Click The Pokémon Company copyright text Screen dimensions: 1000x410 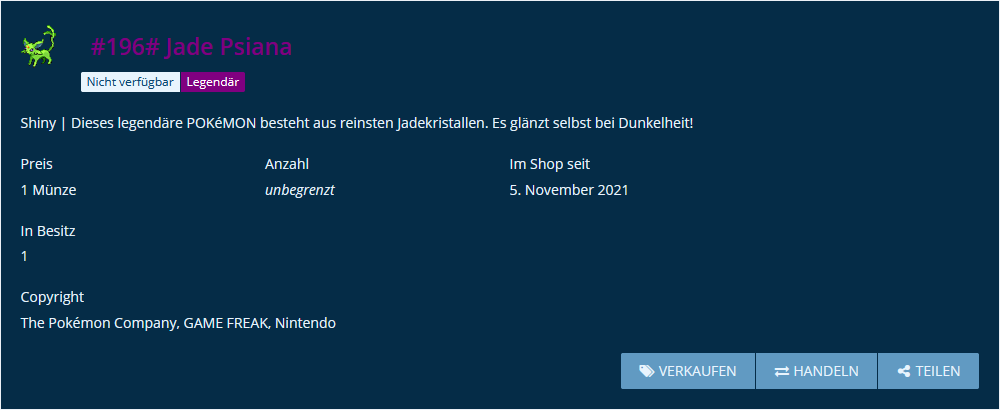click(178, 323)
